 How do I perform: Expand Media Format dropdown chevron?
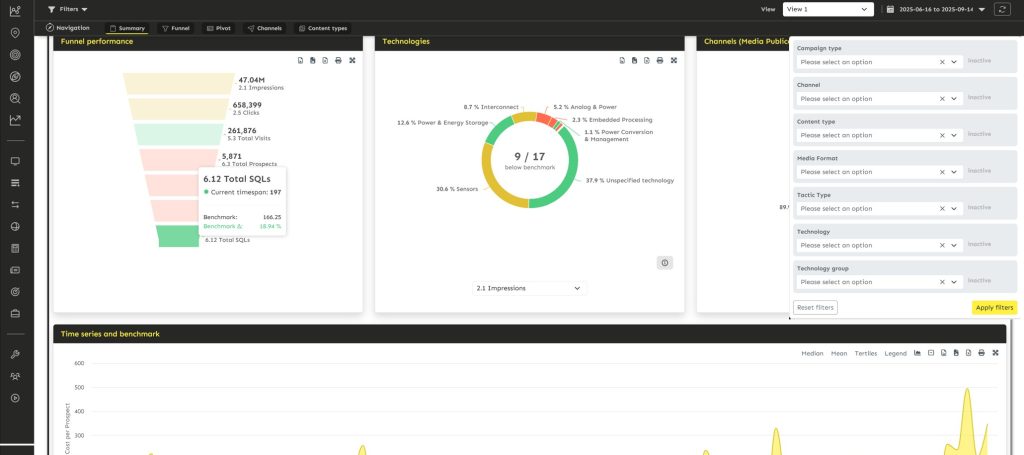pos(954,172)
